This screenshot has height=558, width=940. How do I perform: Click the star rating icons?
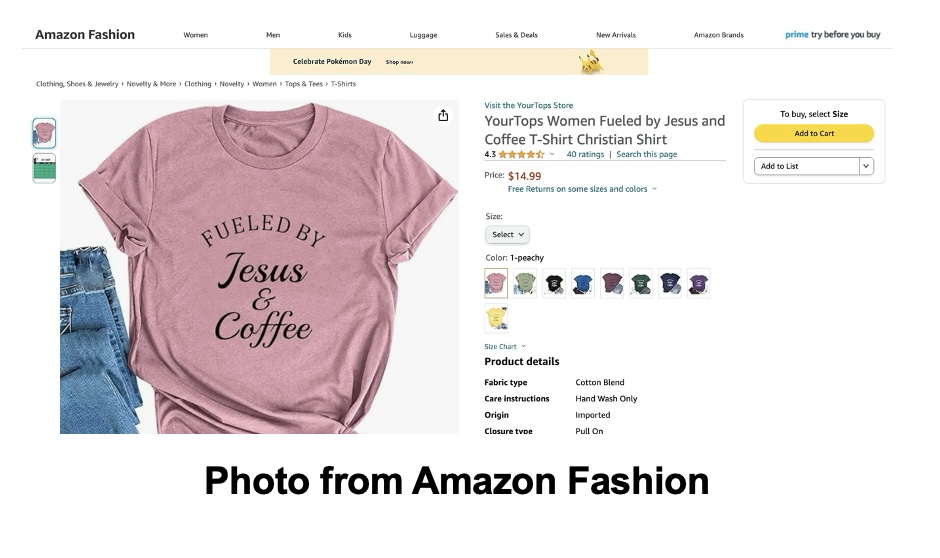(521, 155)
